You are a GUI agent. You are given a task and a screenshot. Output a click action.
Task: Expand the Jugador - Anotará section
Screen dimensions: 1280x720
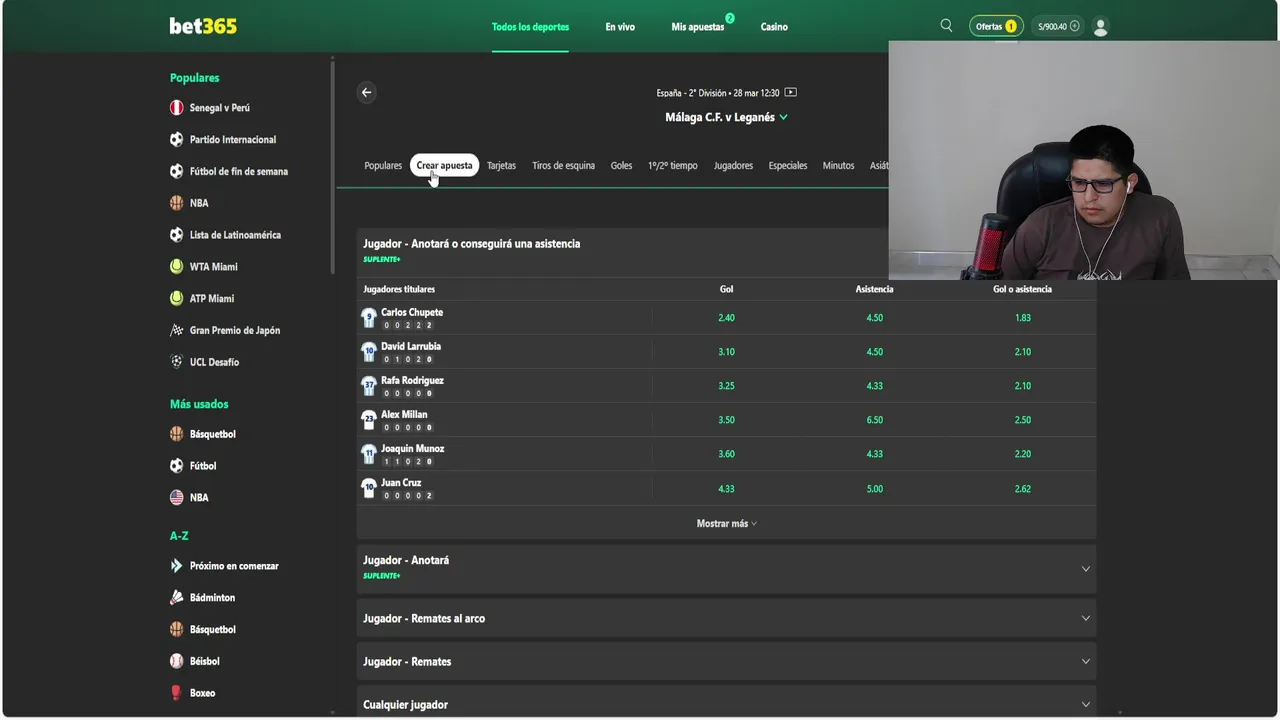[x=726, y=568]
